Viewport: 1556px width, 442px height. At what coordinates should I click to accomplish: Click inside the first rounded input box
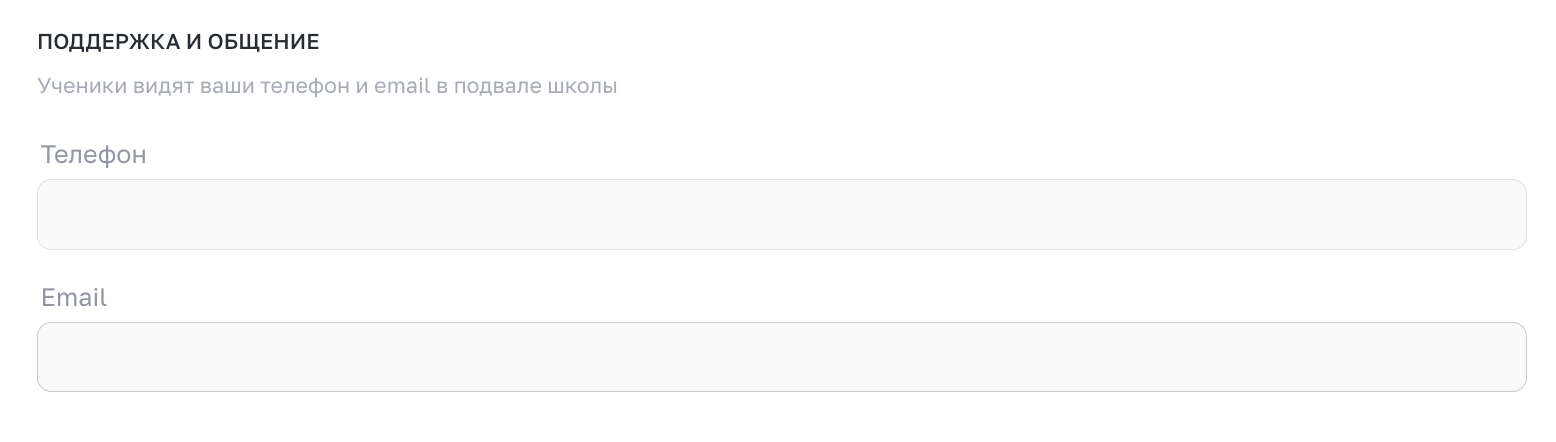tap(781, 214)
